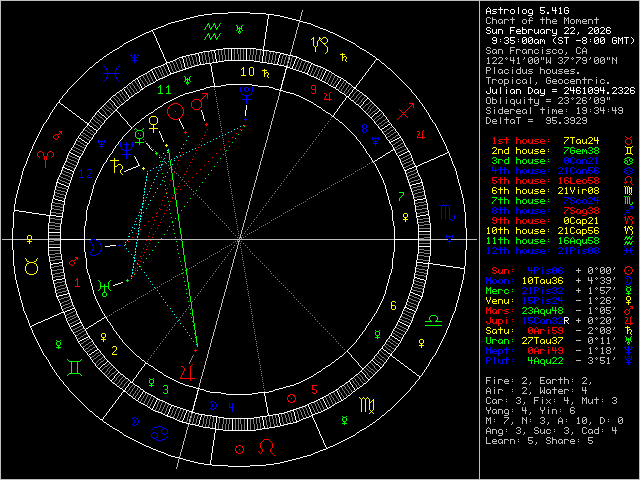Viewport: 640px width, 480px height.
Task: Click the blue Pisces sign in the outer ring
Action: [111, 74]
